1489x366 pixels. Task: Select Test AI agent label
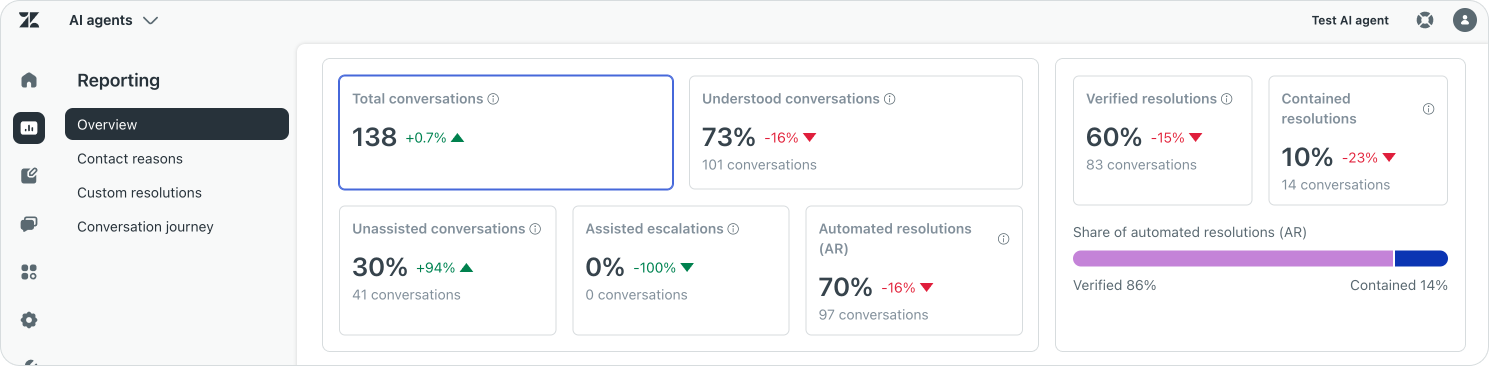[x=1350, y=20]
